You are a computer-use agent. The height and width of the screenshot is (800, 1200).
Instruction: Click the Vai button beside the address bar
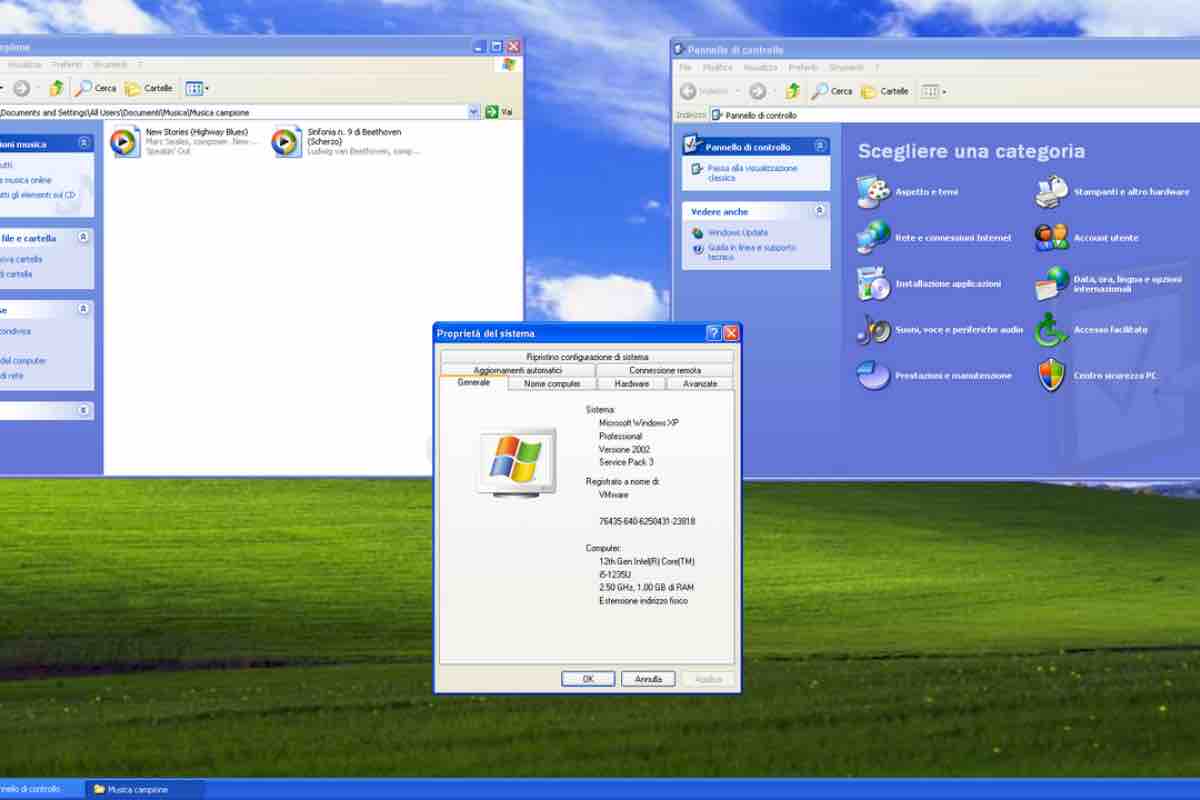499,112
